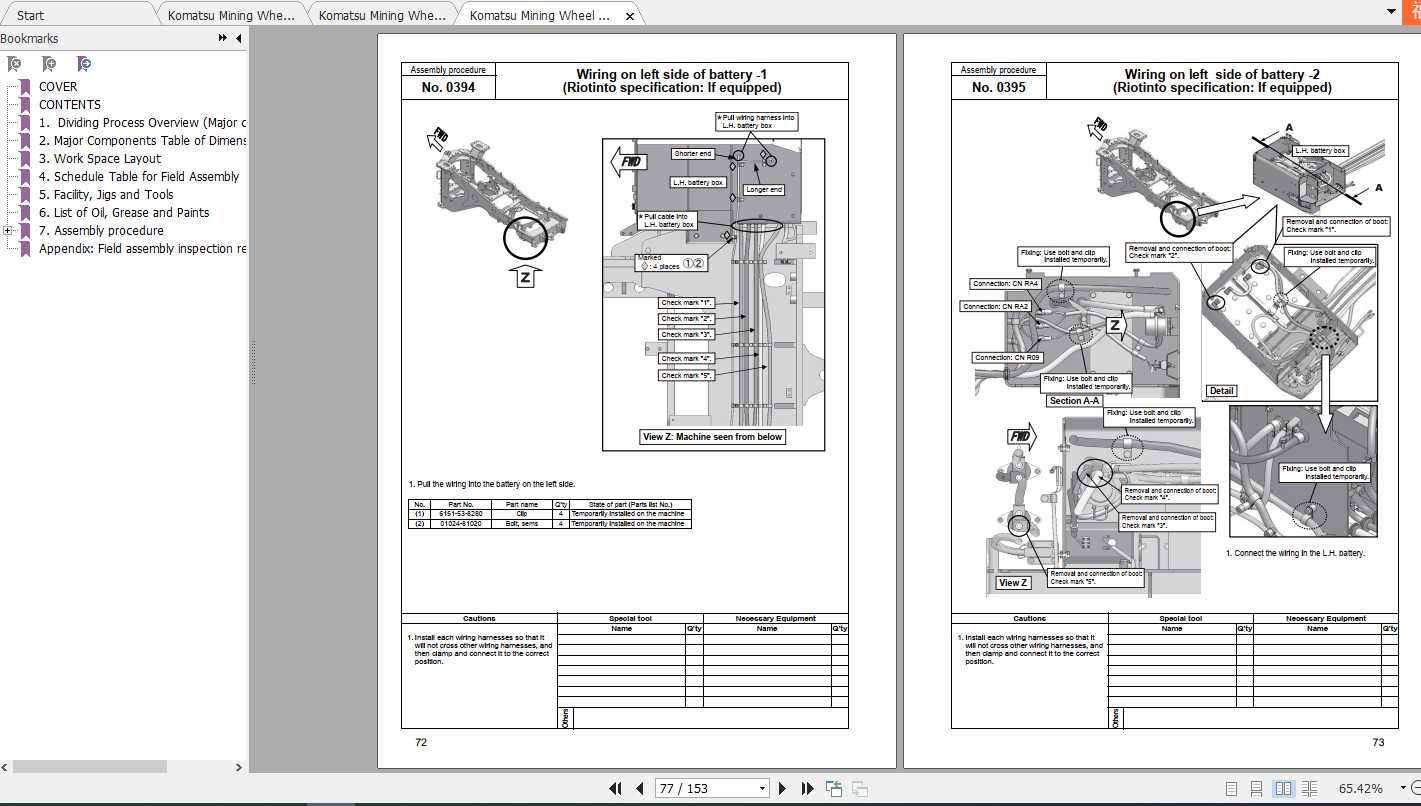
Task: Switch view to single page layout
Action: click(1231, 788)
